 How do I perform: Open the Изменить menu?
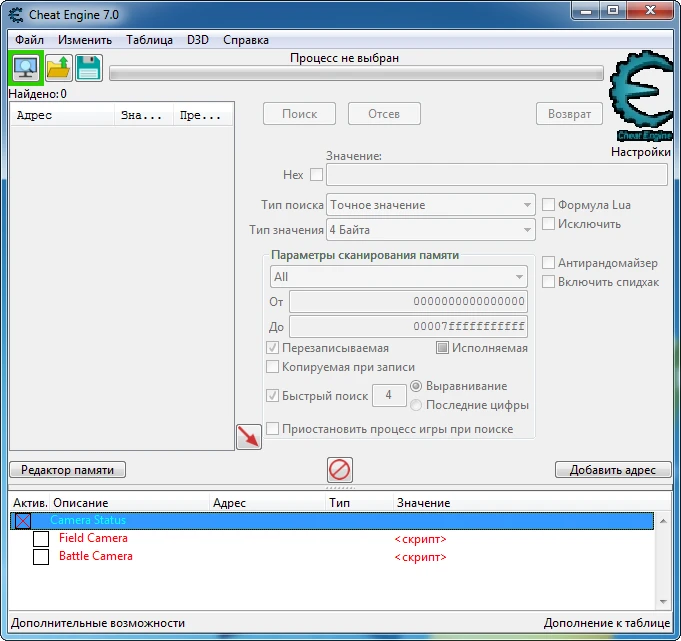pos(85,40)
